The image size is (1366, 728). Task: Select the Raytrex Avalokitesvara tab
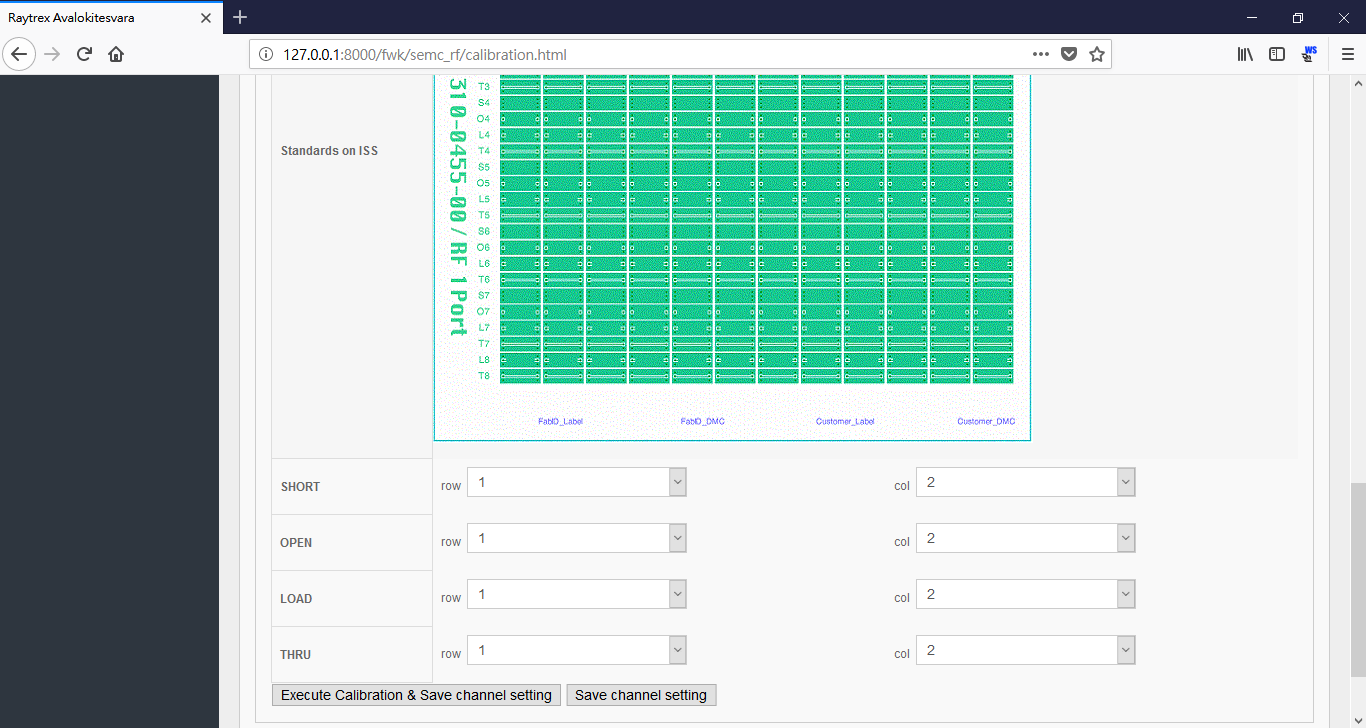point(110,18)
